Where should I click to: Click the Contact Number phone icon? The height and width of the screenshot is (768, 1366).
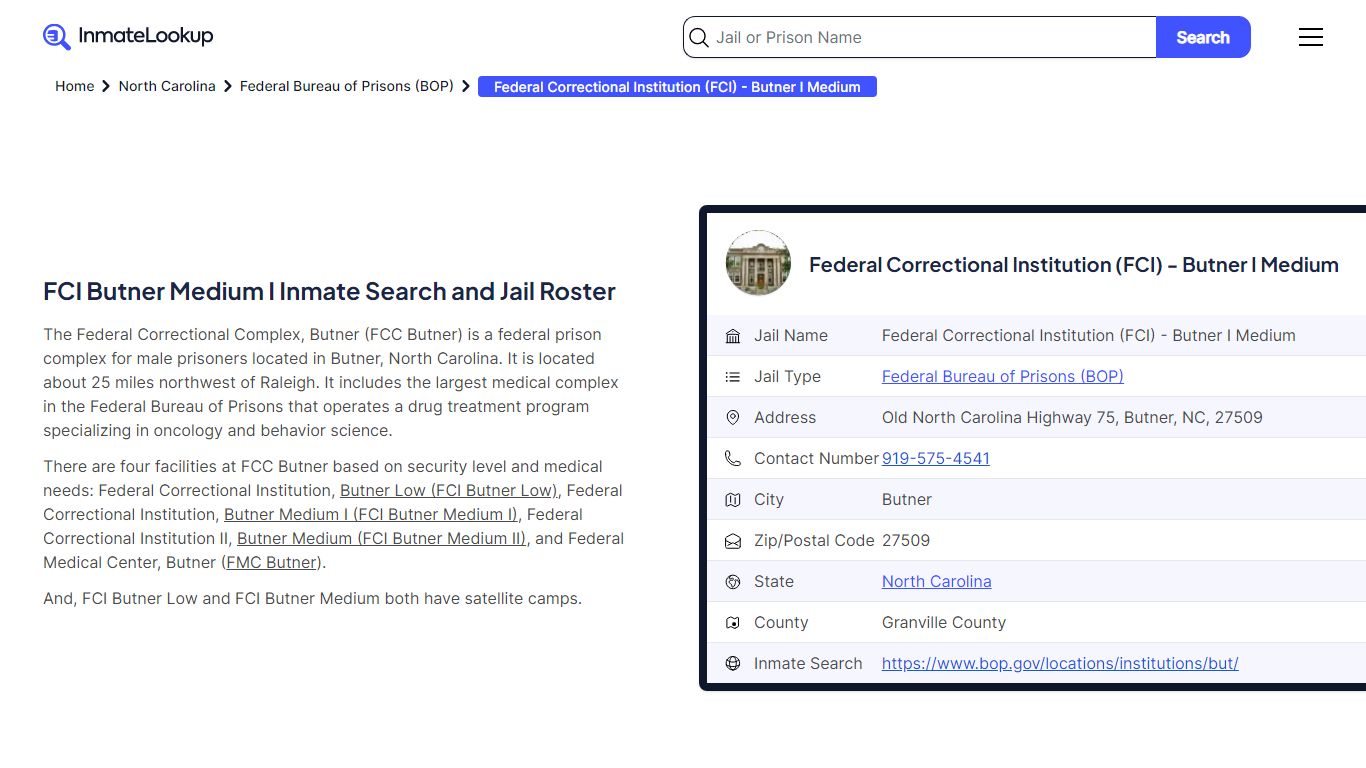coord(733,459)
